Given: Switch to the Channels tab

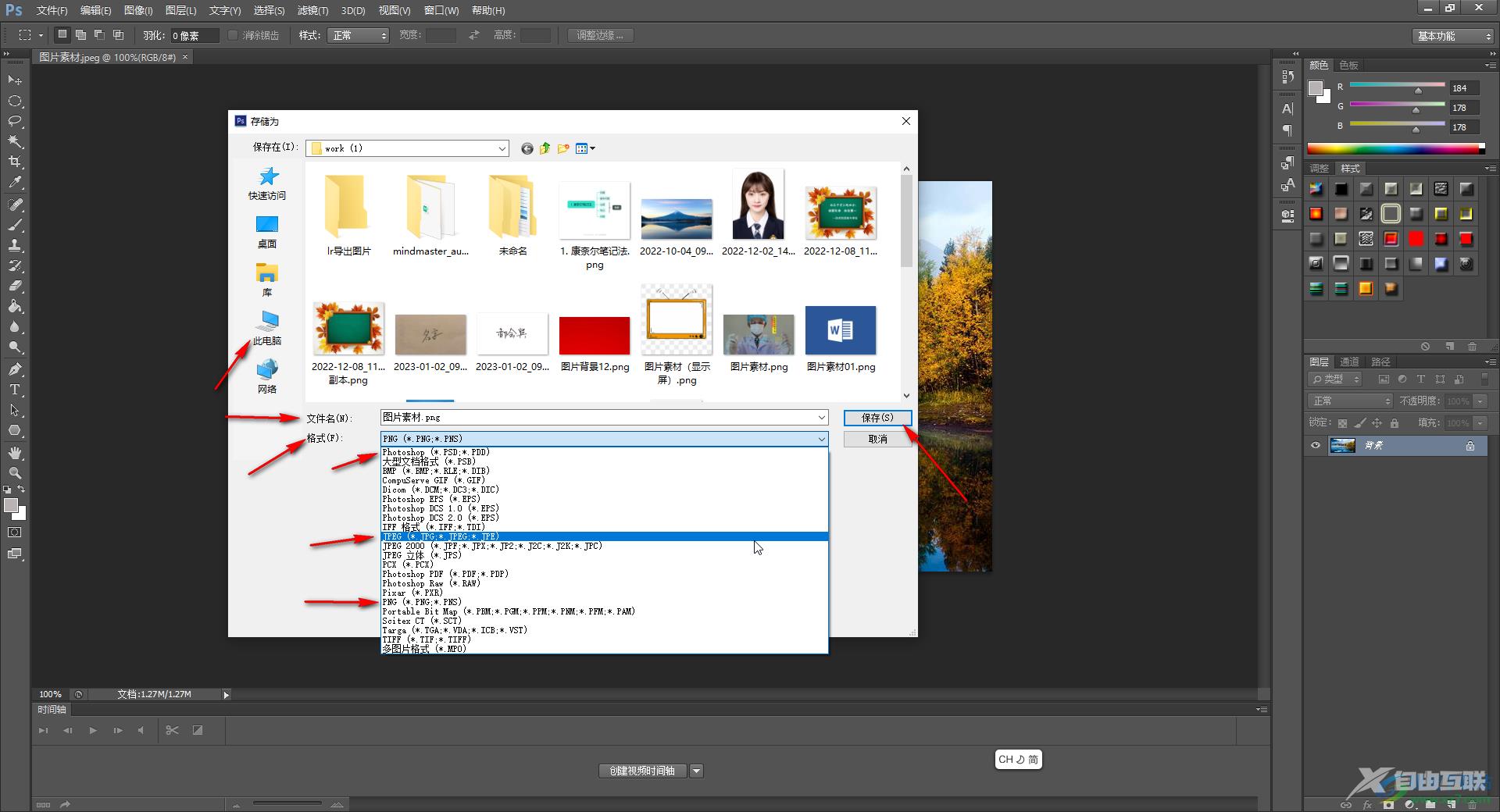Looking at the screenshot, I should (1349, 361).
